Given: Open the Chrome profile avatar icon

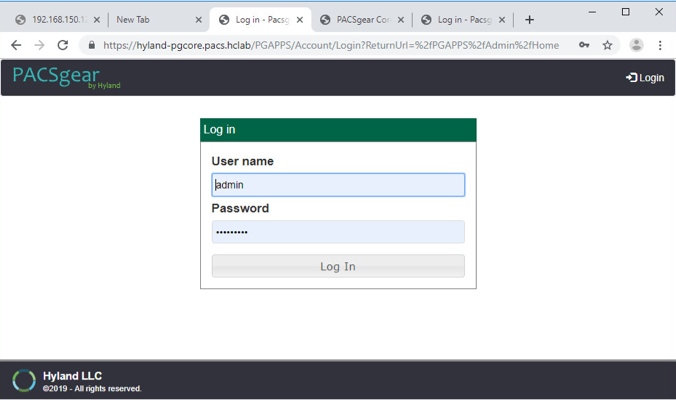Looking at the screenshot, I should pos(636,45).
